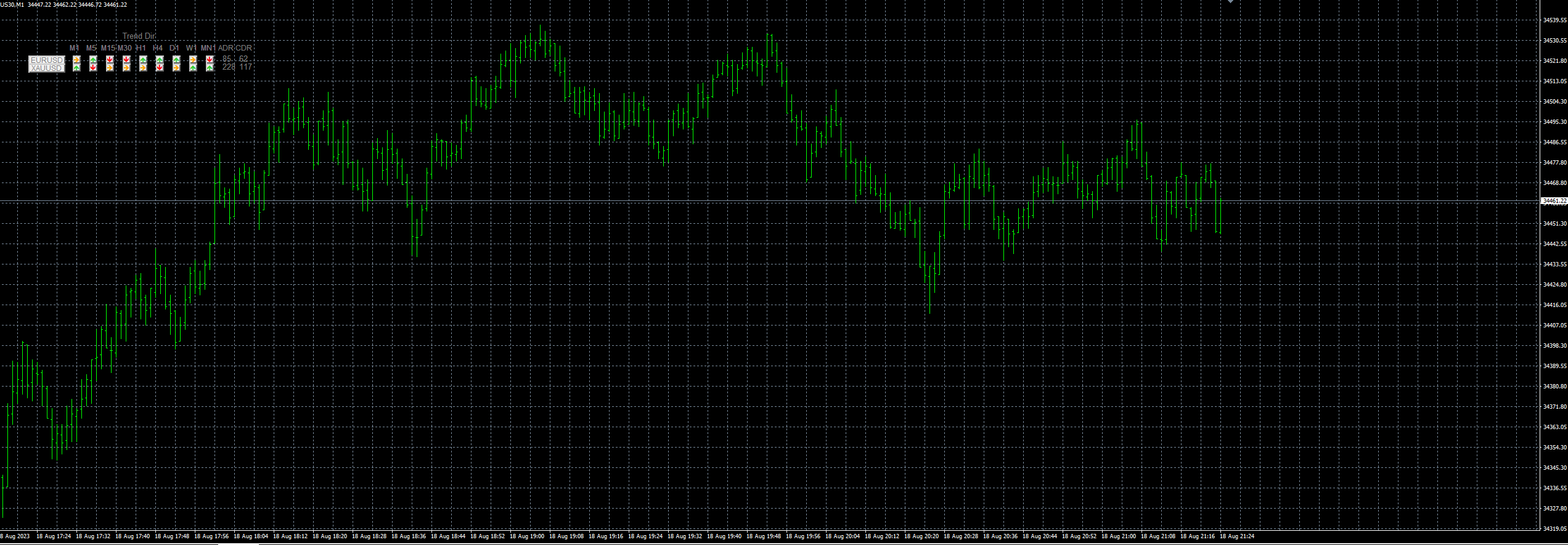1568x545 pixels.
Task: Click the EURUSD W1 sideways arrow icon
Action: click(193, 60)
